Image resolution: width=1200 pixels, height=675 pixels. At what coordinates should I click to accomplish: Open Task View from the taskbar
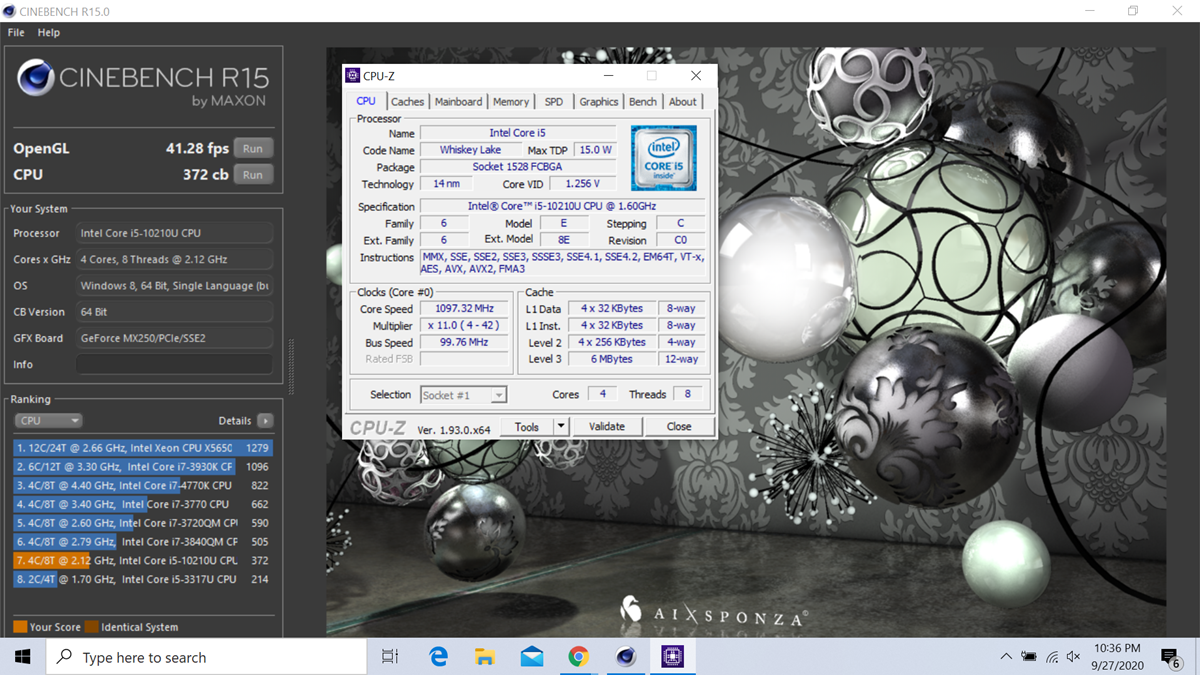coord(390,657)
